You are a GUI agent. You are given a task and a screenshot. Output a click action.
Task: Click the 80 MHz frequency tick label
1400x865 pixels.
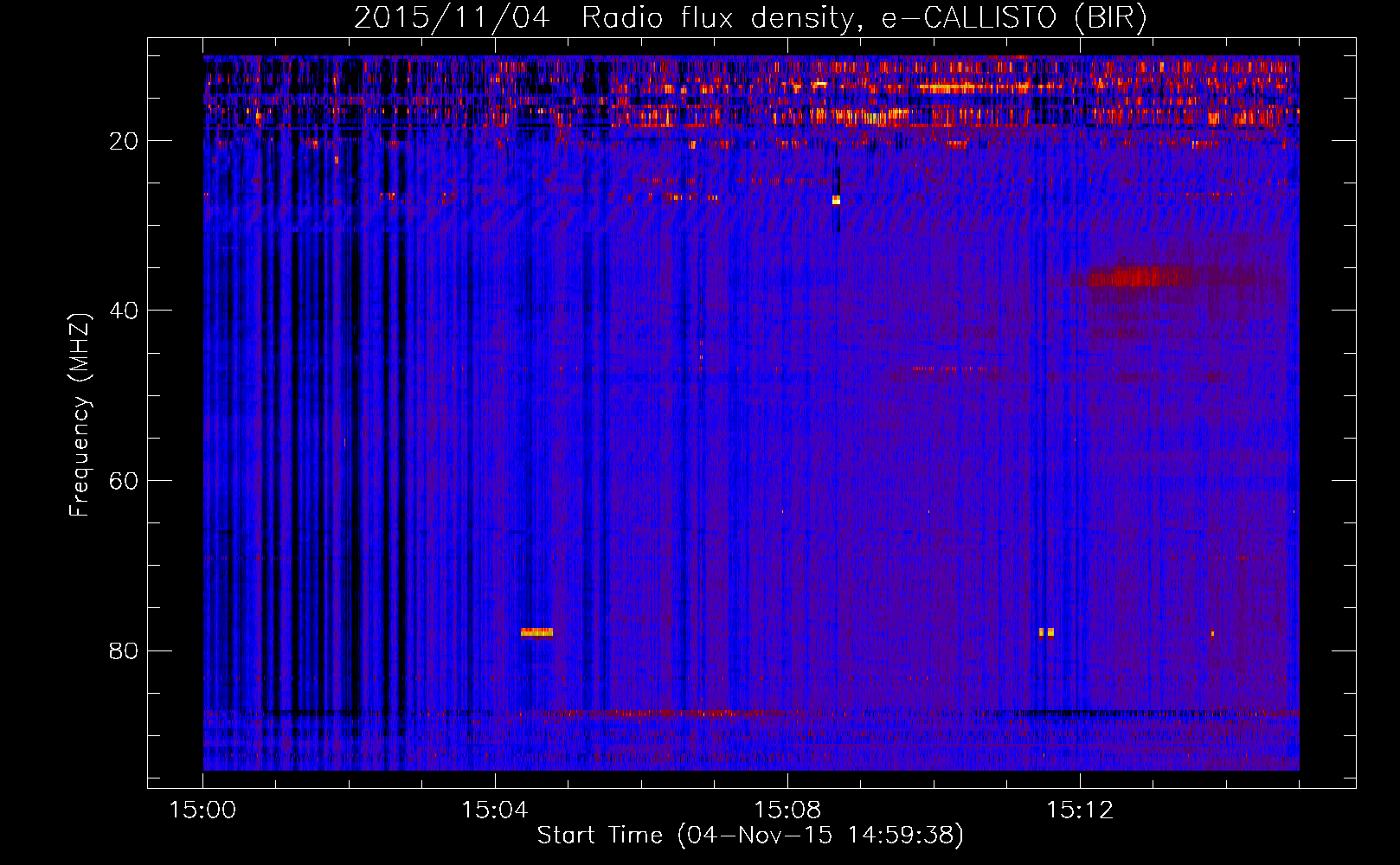[124, 650]
